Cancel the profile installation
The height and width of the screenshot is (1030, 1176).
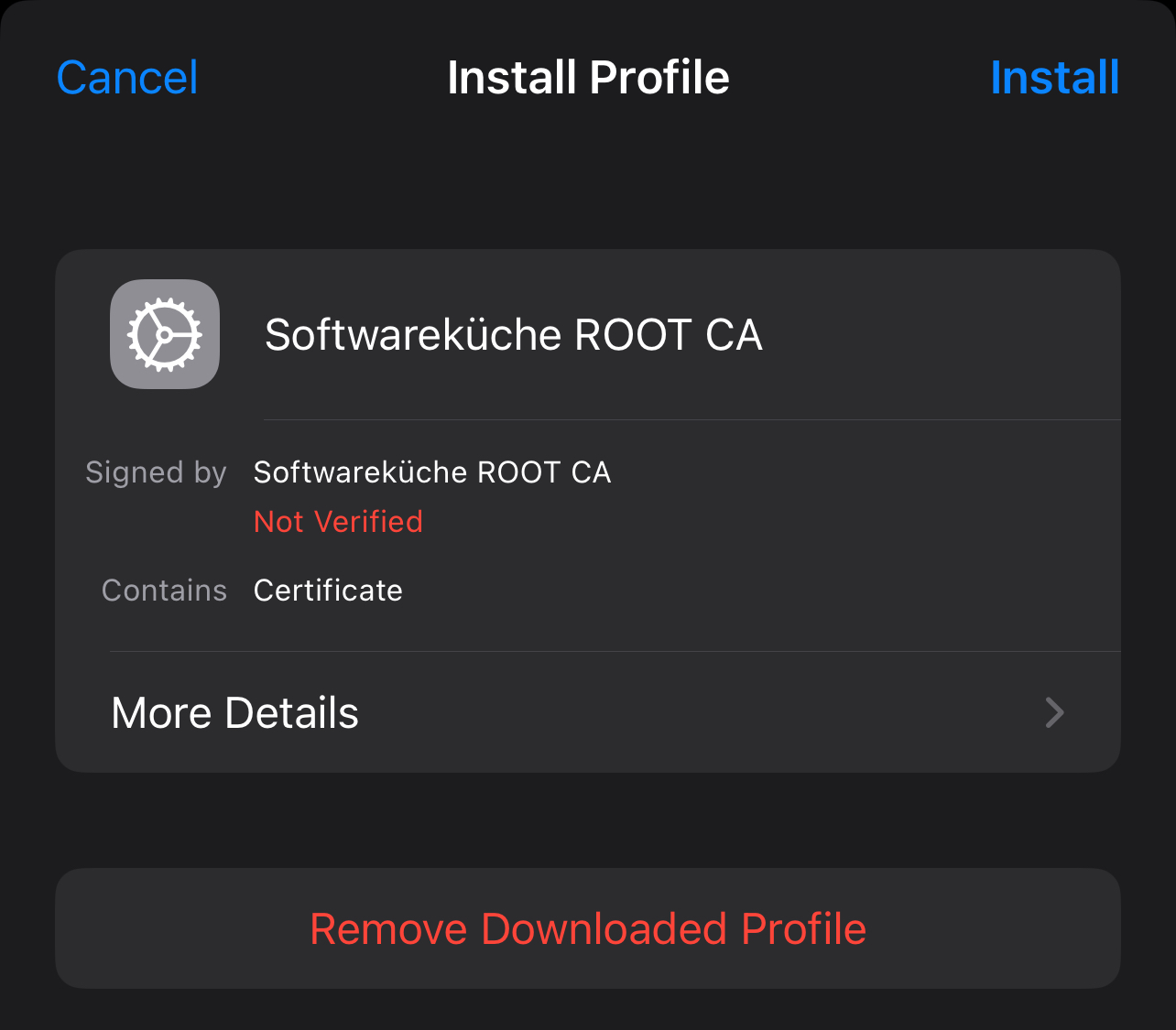click(x=127, y=78)
